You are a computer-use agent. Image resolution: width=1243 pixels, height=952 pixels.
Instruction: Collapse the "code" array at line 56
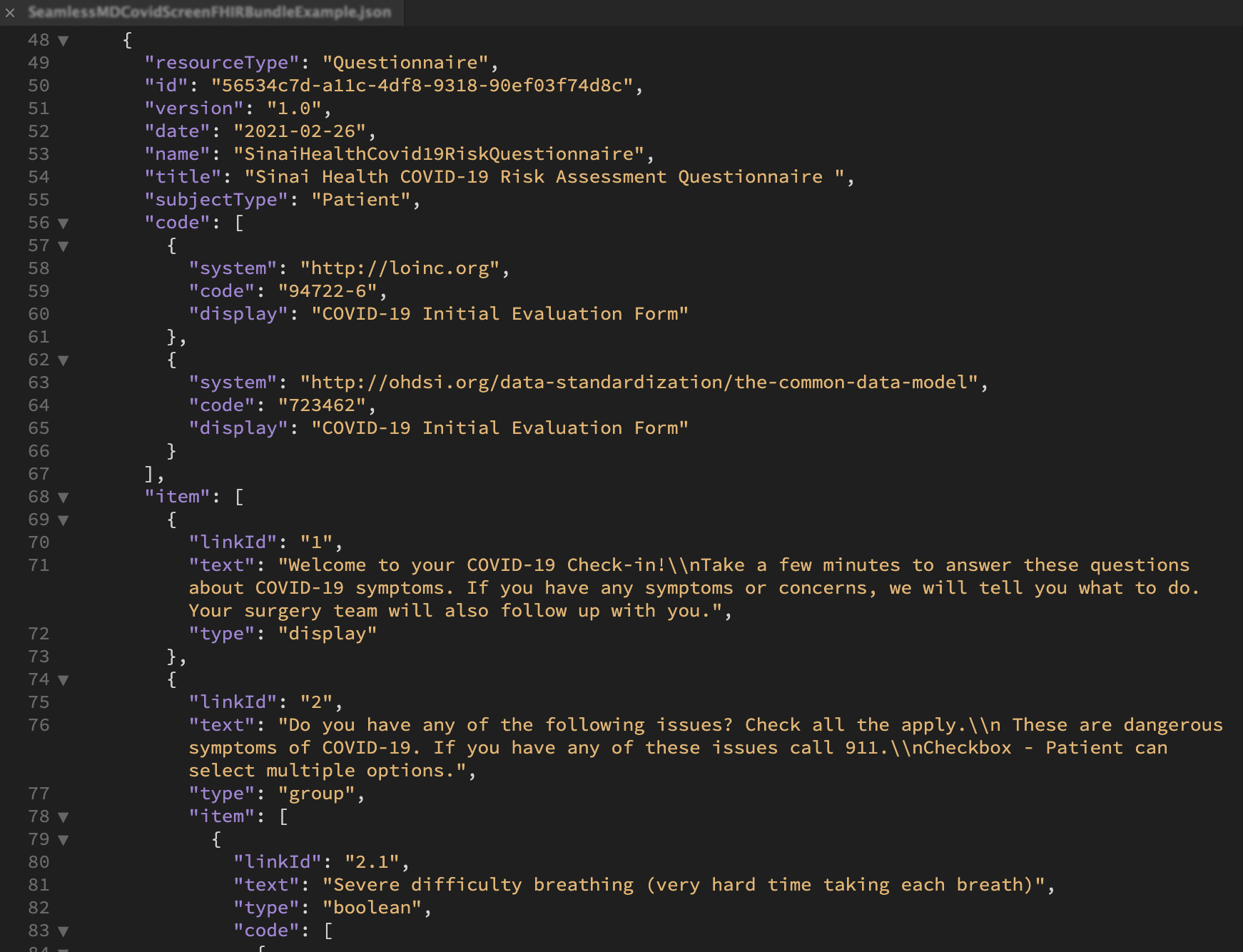point(64,223)
